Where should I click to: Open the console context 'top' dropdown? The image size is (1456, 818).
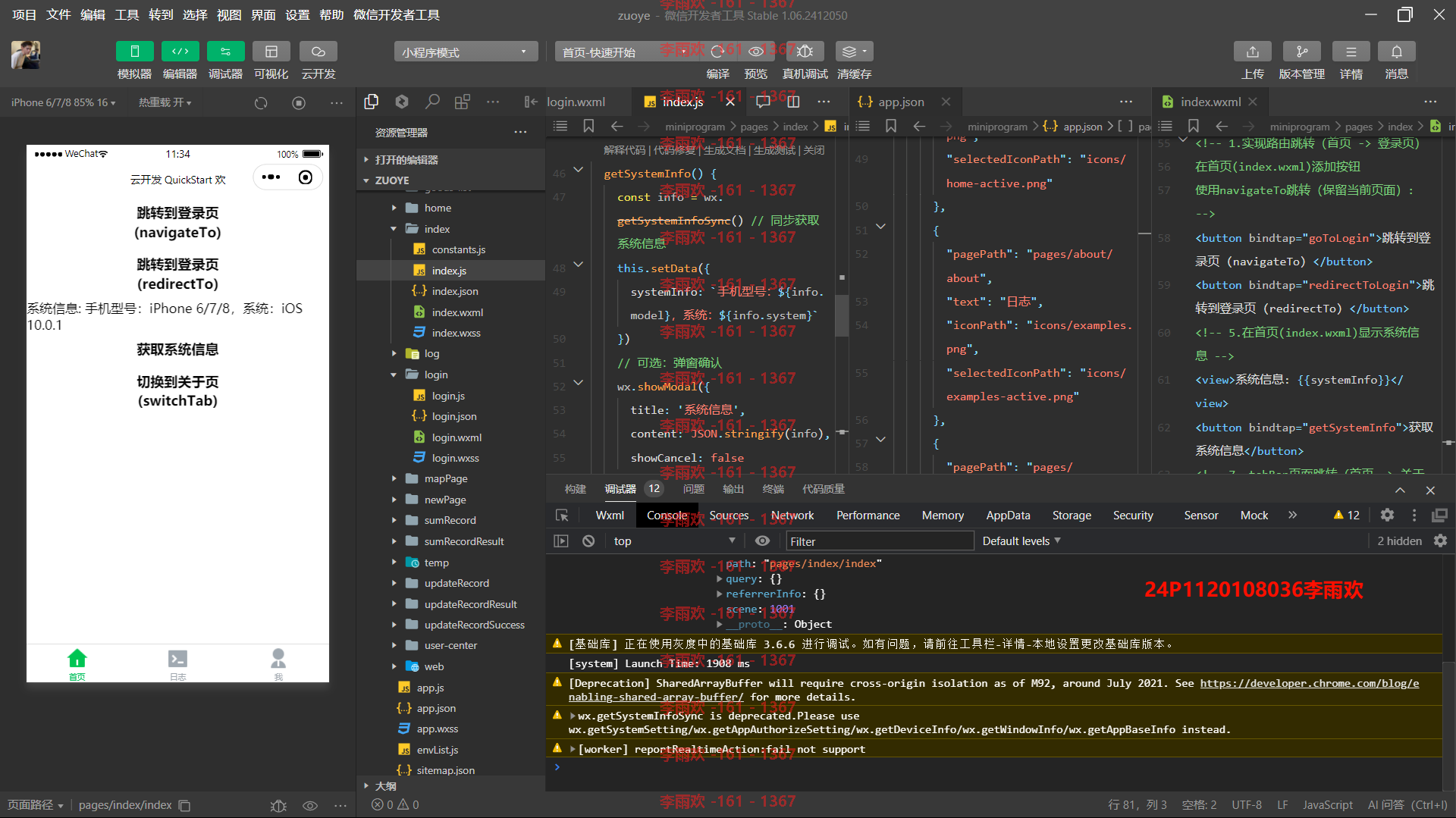point(673,541)
